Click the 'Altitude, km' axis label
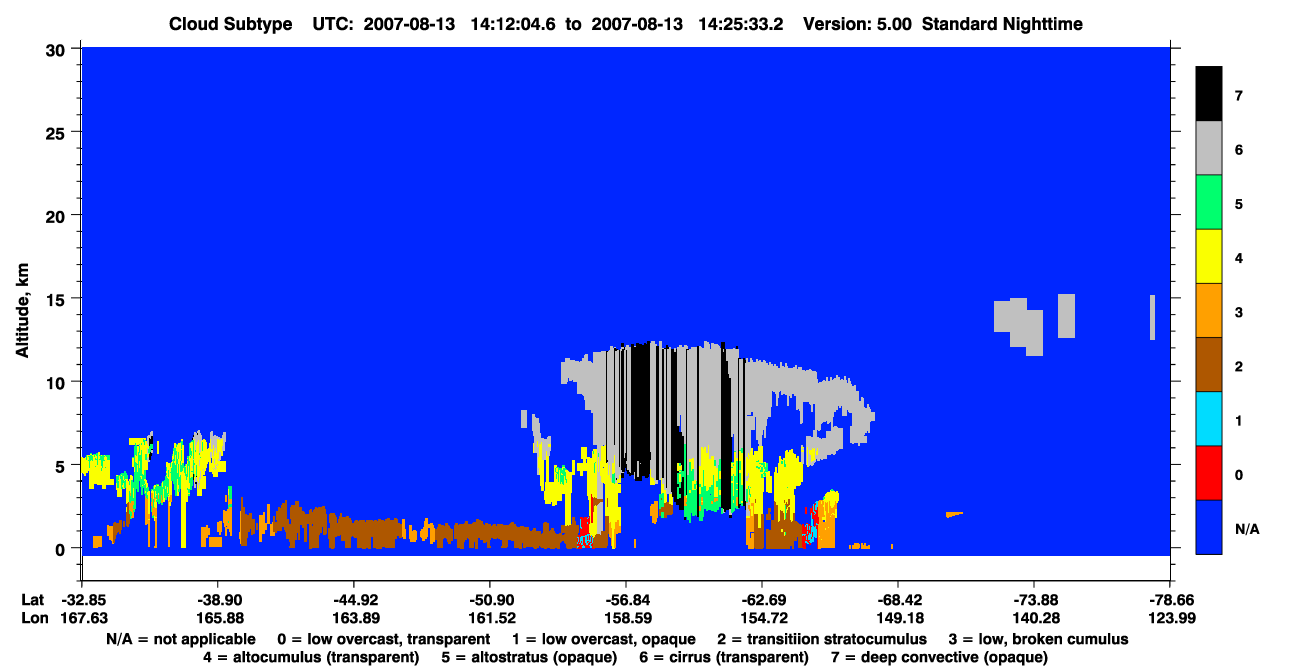The image size is (1300, 667). [22, 311]
